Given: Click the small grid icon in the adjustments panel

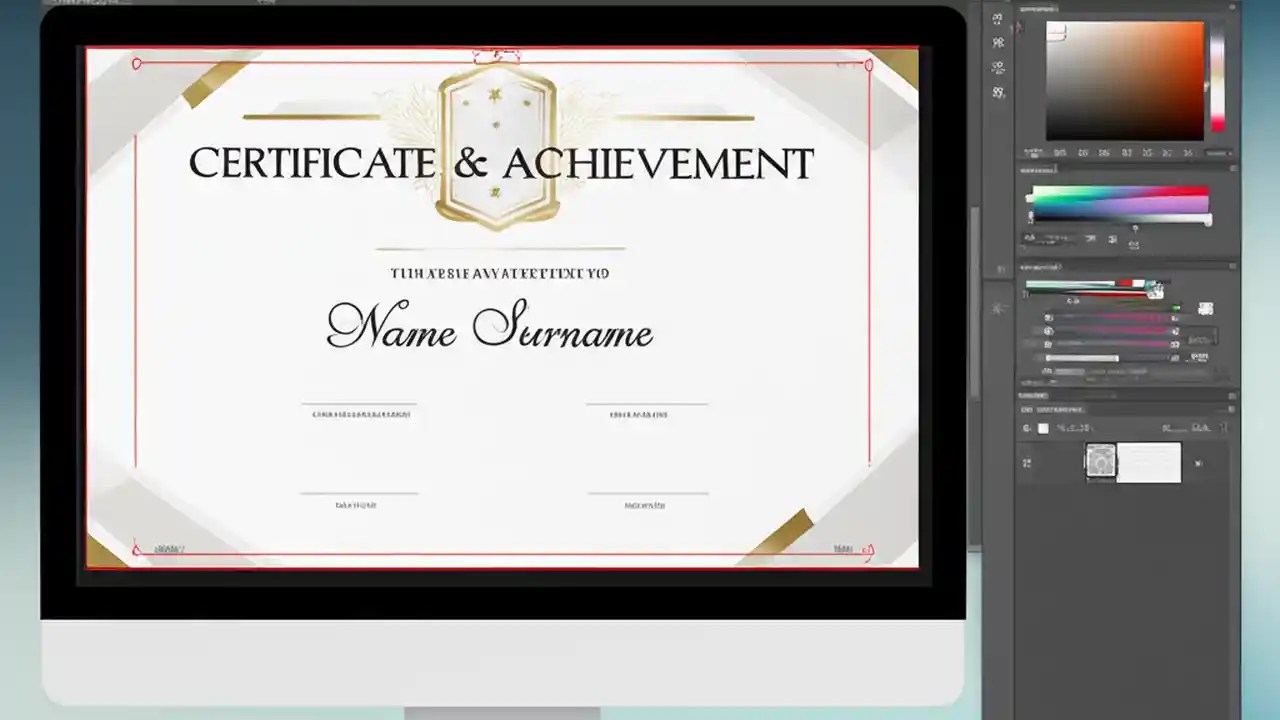Looking at the screenshot, I should click(1203, 306).
